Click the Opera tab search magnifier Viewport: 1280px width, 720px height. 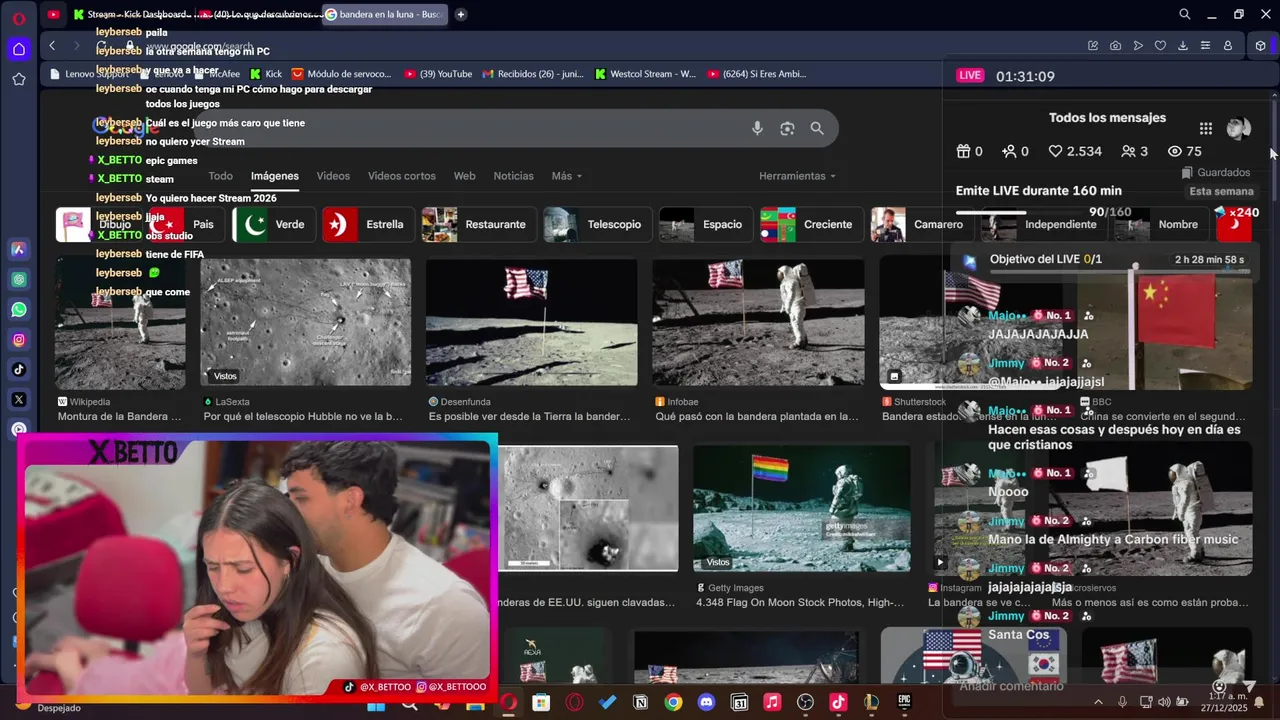pos(1185,14)
